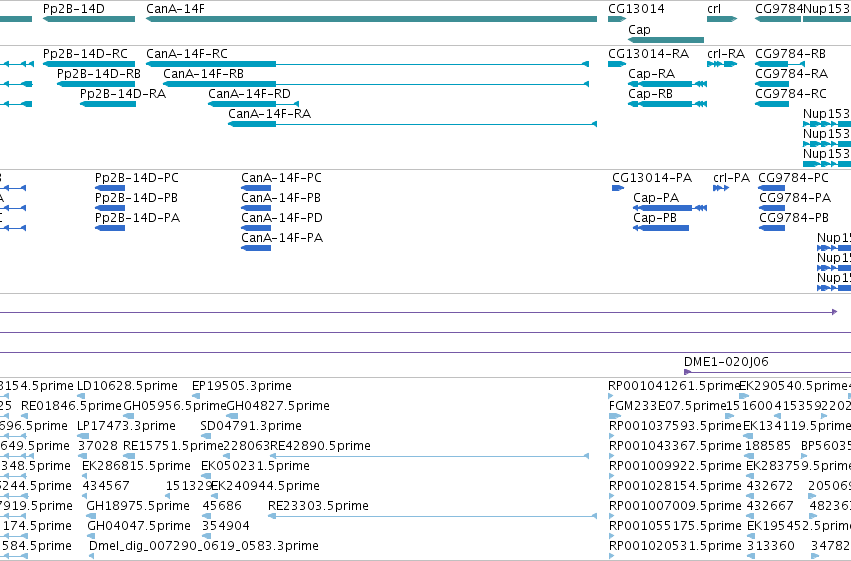Screen dimensions: 851x561
Task: Select EST LP17473.3prime
Action: click(x=83, y=436)
